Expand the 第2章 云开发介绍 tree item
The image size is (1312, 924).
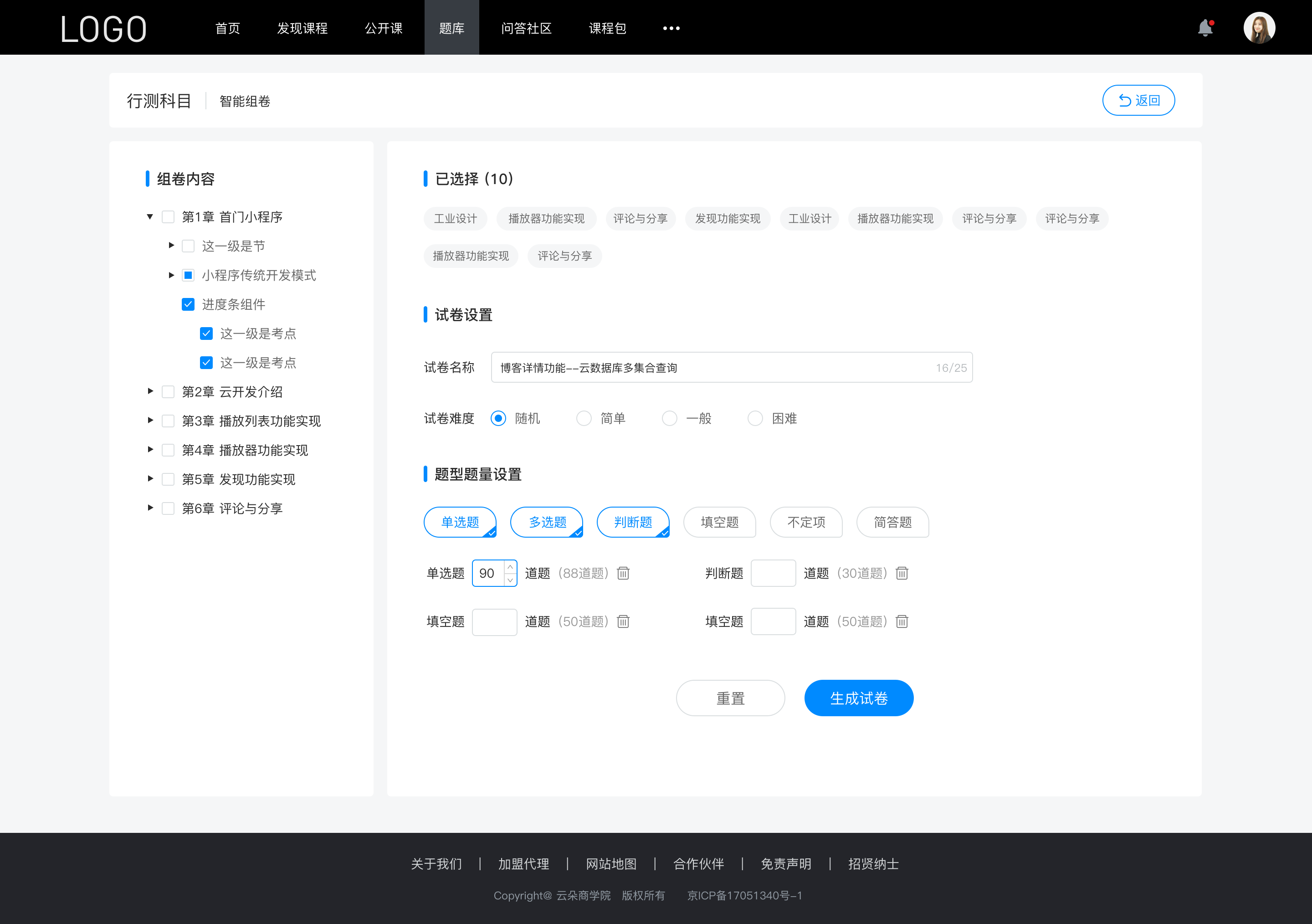(149, 391)
